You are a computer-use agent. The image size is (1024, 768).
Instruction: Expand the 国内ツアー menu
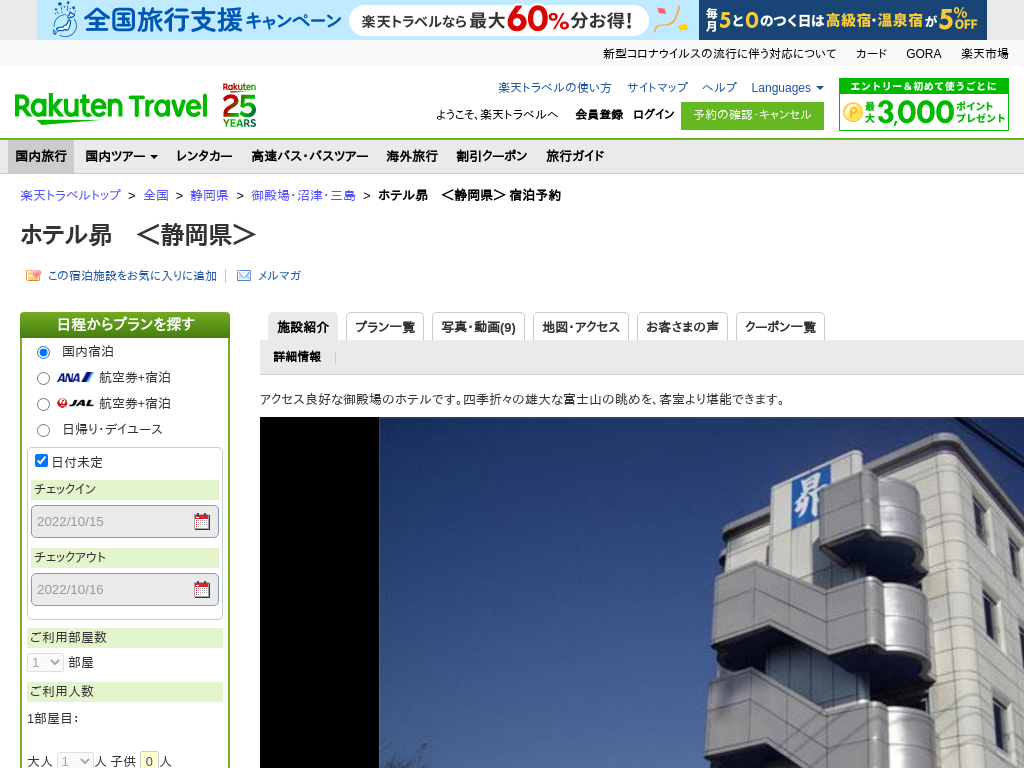tap(121, 156)
